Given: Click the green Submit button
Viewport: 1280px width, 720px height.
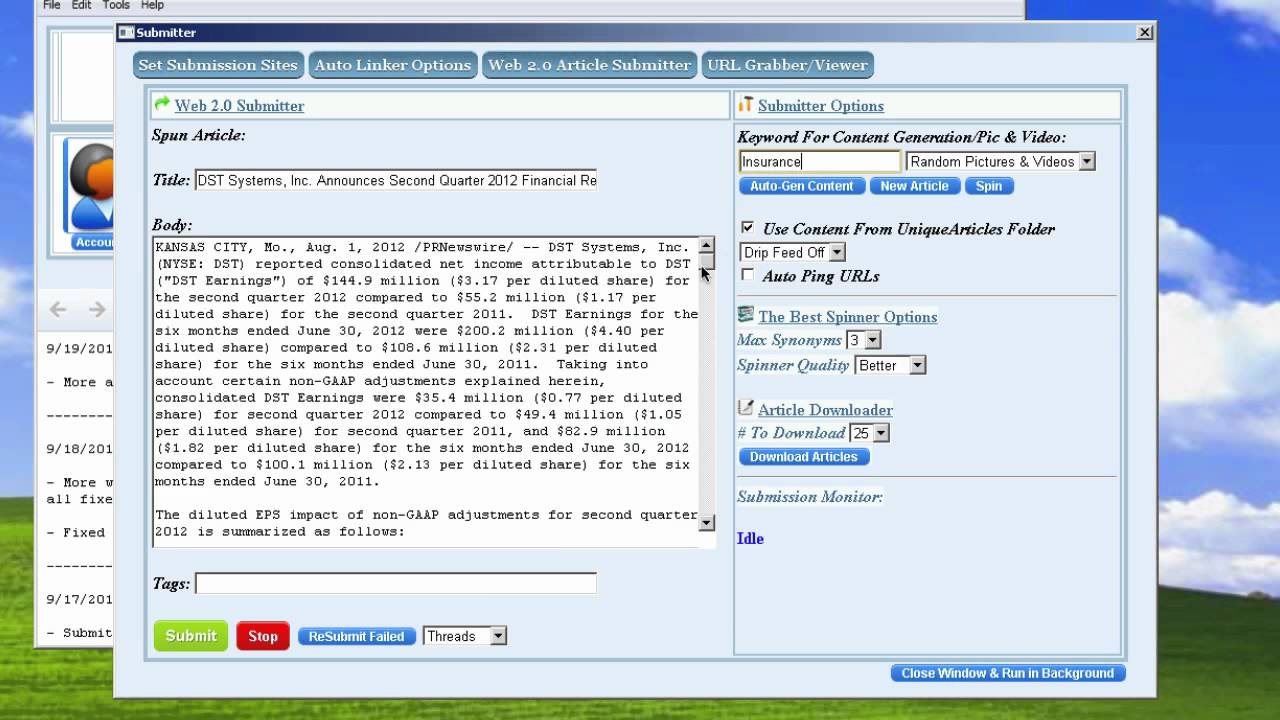Looking at the screenshot, I should [x=190, y=636].
